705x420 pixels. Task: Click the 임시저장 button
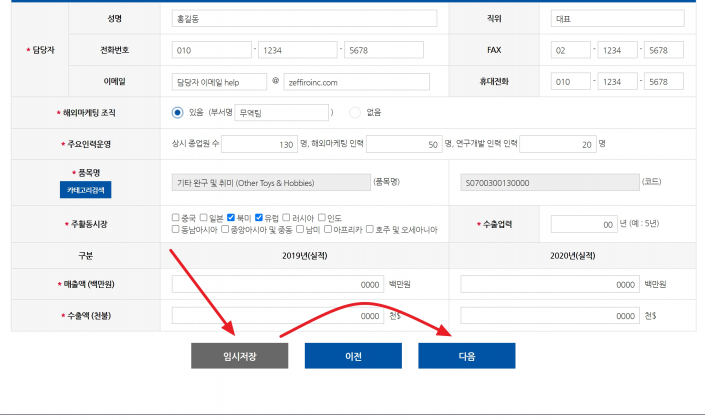point(240,356)
